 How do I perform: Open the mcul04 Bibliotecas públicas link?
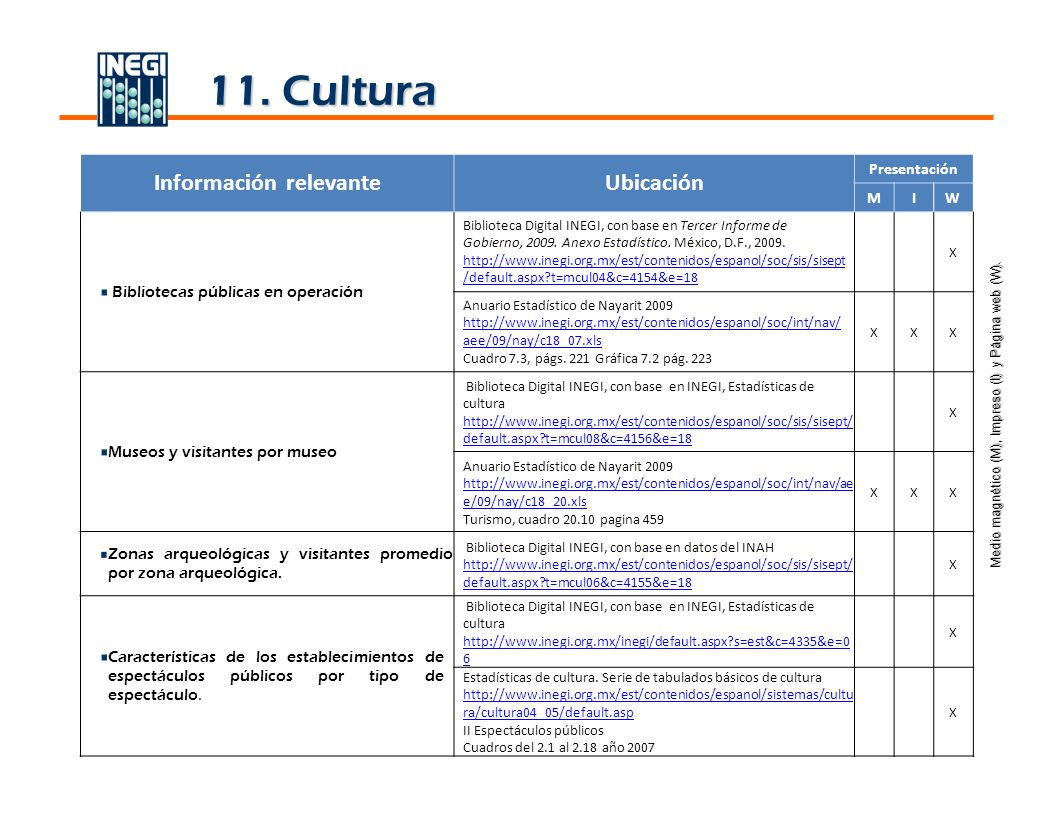(654, 269)
